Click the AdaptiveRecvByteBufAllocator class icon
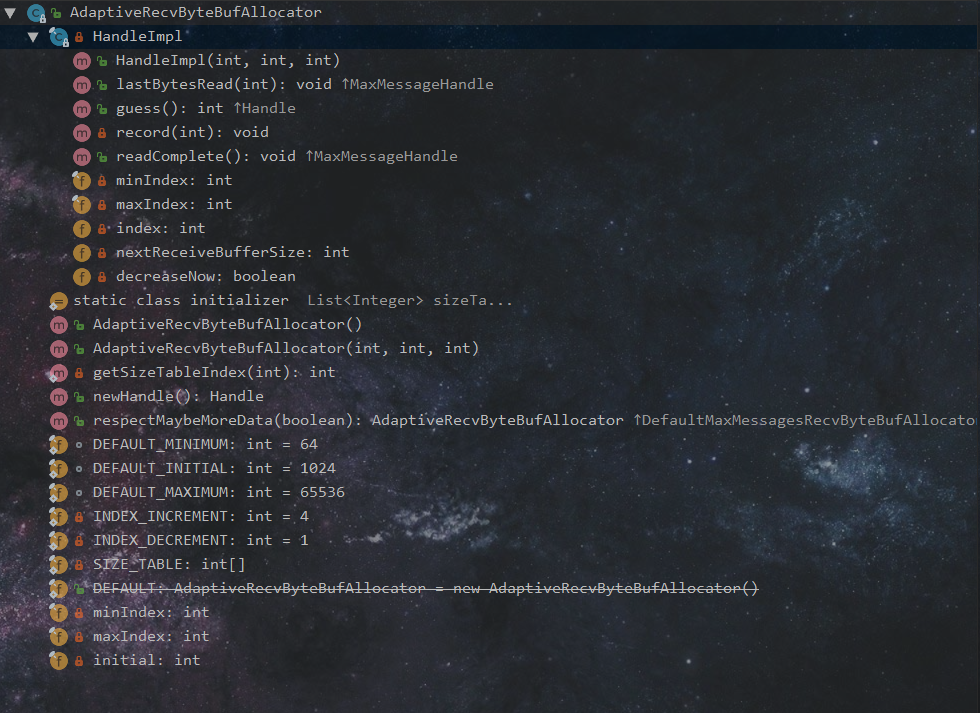Image resolution: width=980 pixels, height=713 pixels. (36, 12)
